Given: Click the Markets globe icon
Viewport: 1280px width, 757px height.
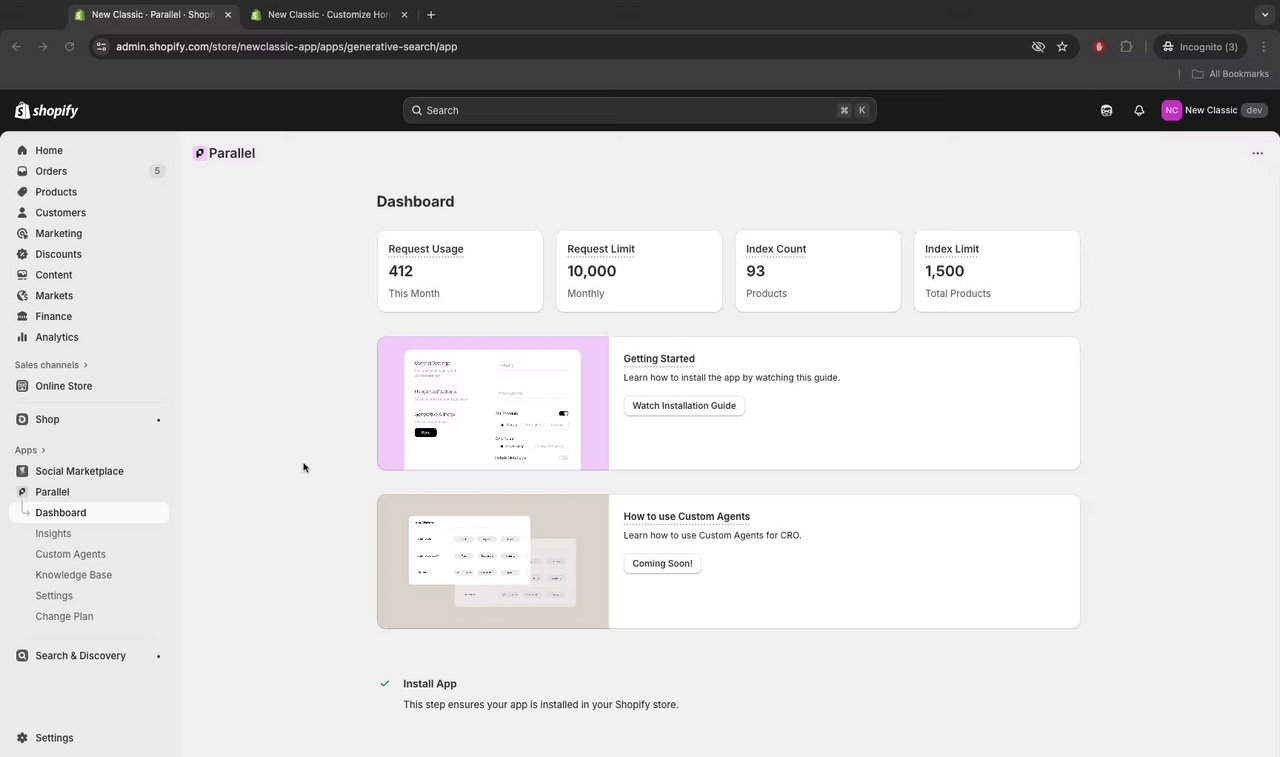Looking at the screenshot, I should (22, 296).
